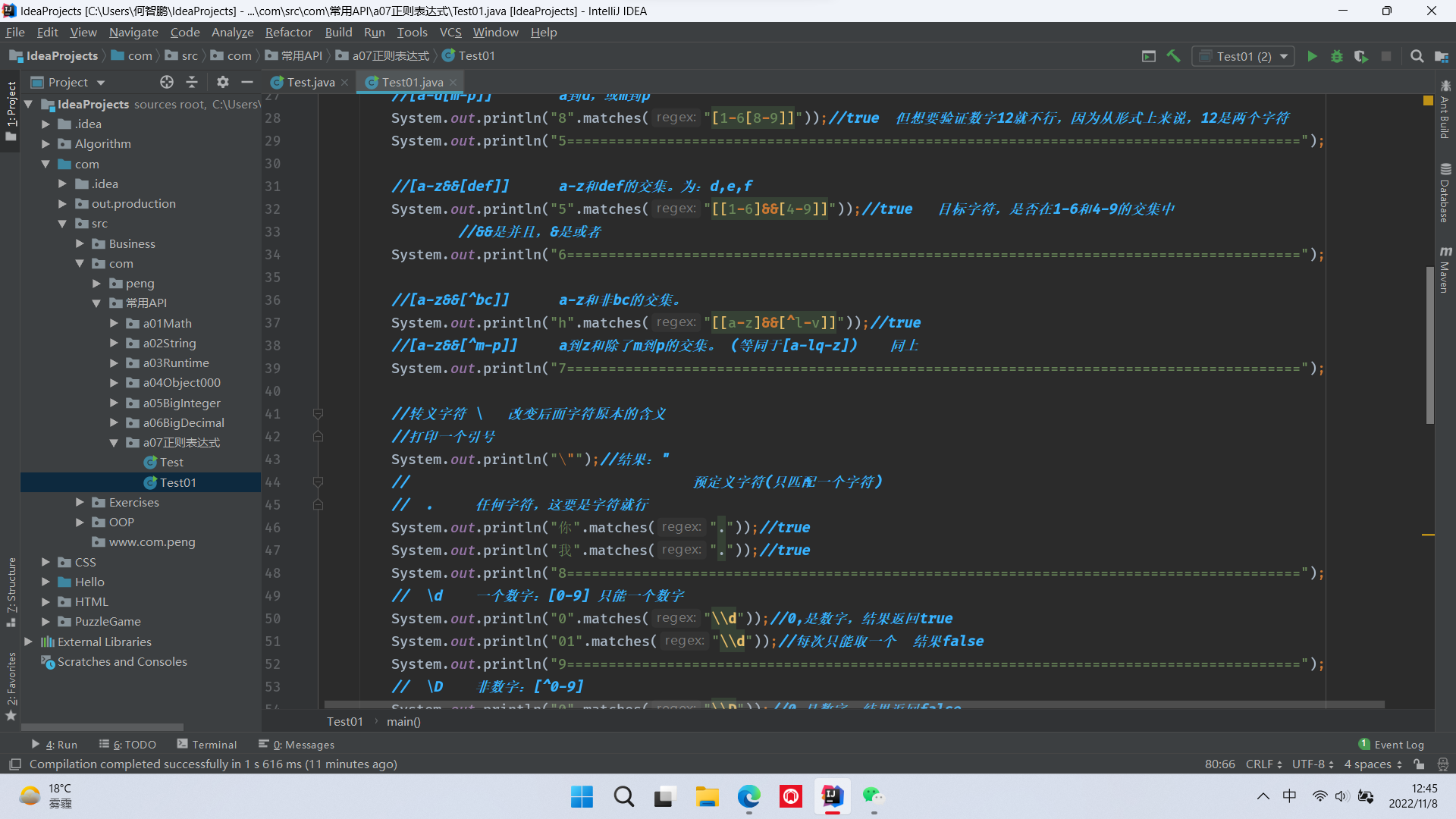Click the locate target icon in Project panel
This screenshot has width=1456, height=819.
pyautogui.click(x=167, y=82)
